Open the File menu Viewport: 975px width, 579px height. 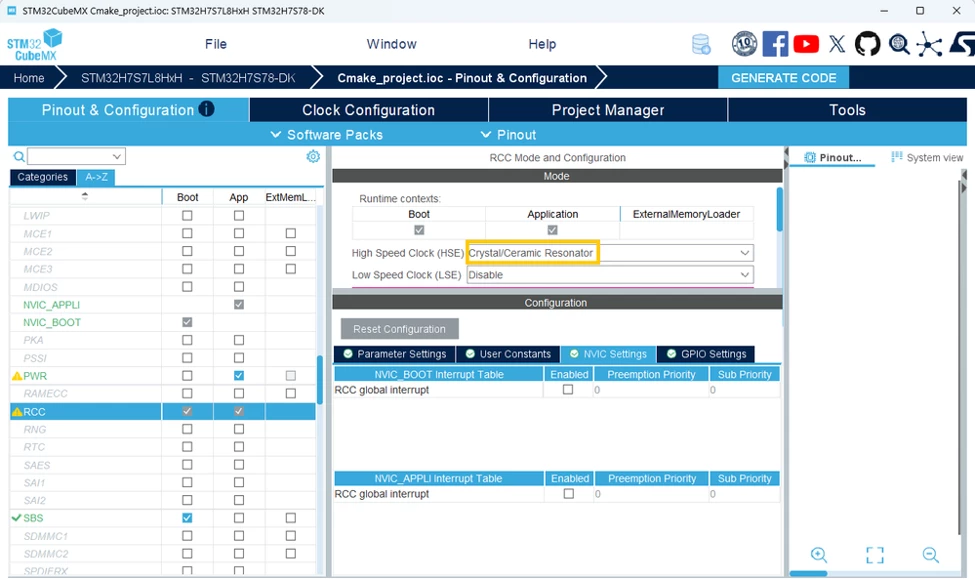point(216,44)
